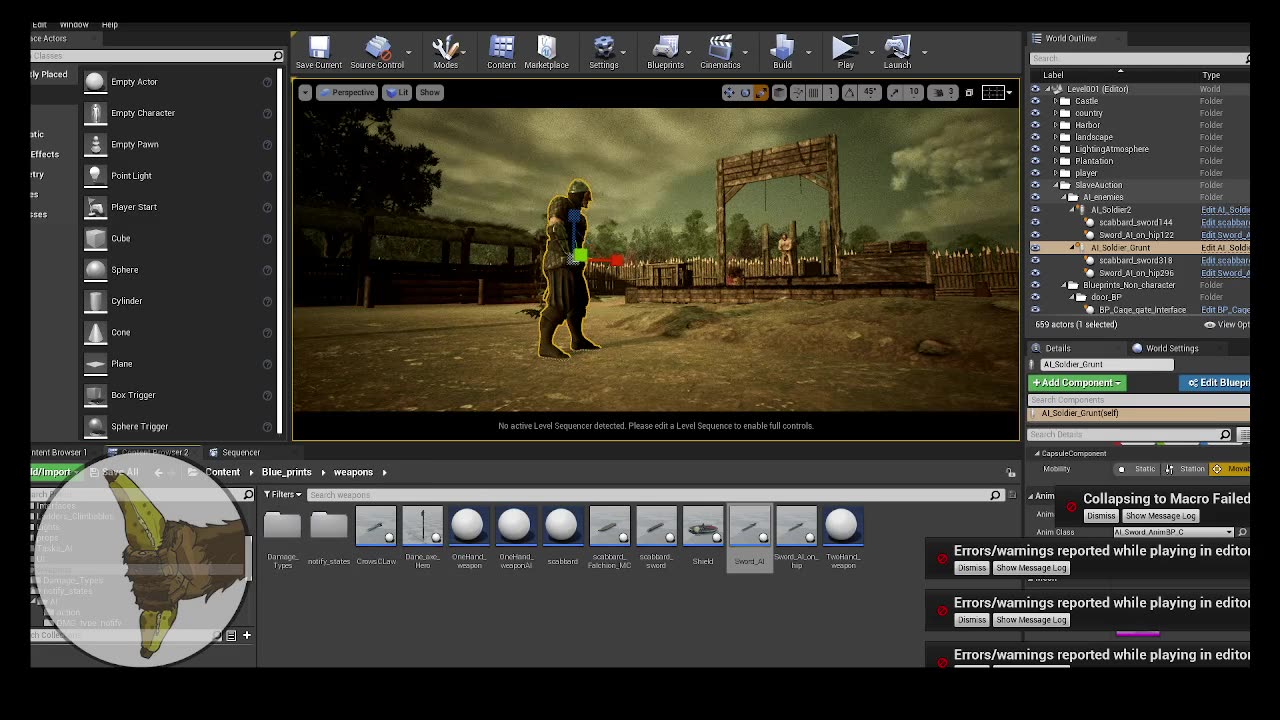Open the Settings gear toolbar icon
This screenshot has height=720, width=1280.
point(603,52)
